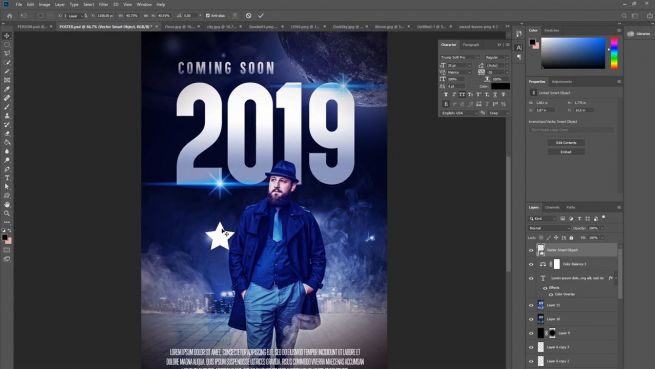Click the Home icon in options bar
Screen dimensions: 655x369
10,15
